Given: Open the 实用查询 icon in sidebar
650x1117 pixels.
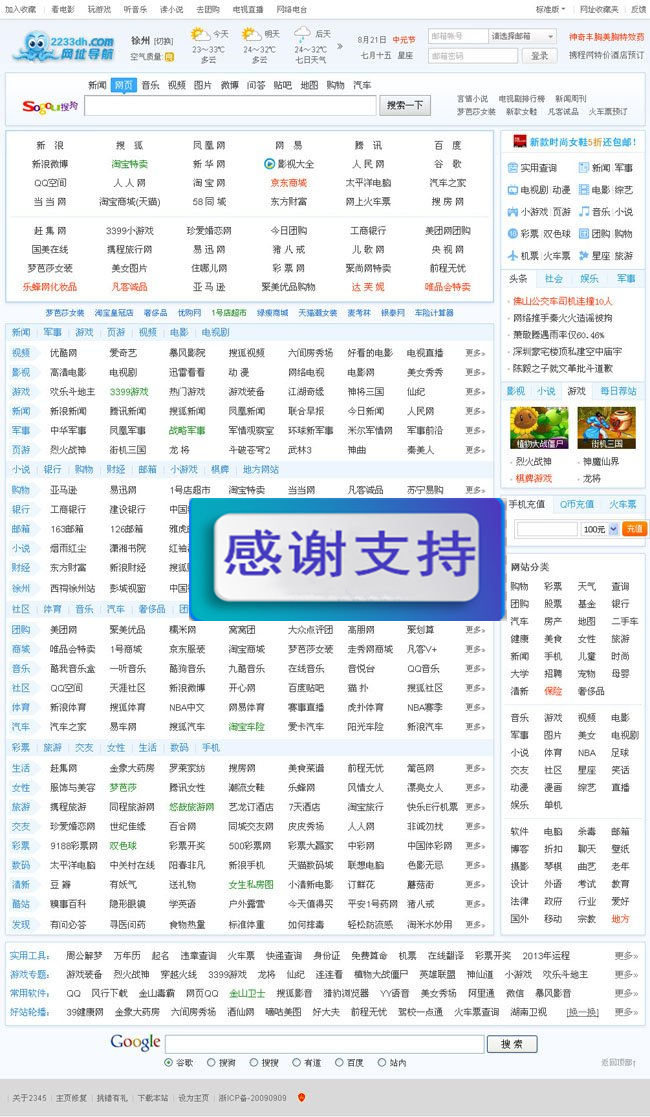Looking at the screenshot, I should tap(512, 168).
